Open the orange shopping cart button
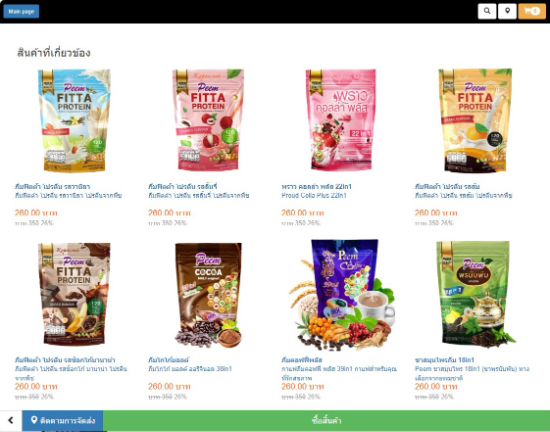The height and width of the screenshot is (432, 550). (532, 11)
